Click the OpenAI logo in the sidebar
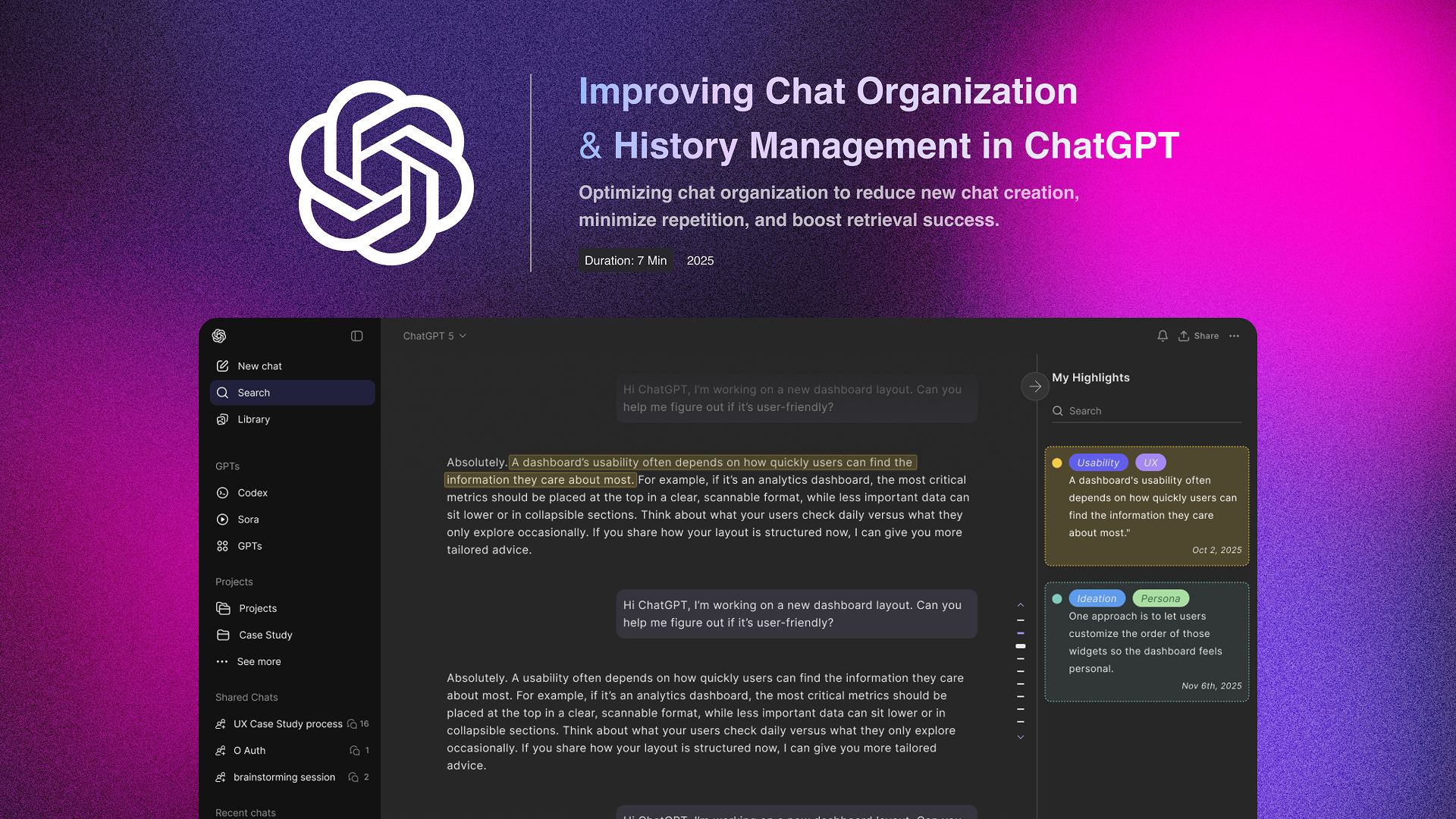Viewport: 1456px width, 819px height. click(219, 336)
